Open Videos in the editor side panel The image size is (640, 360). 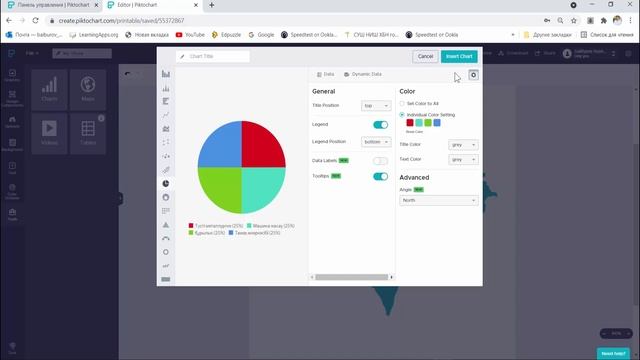pos(49,133)
